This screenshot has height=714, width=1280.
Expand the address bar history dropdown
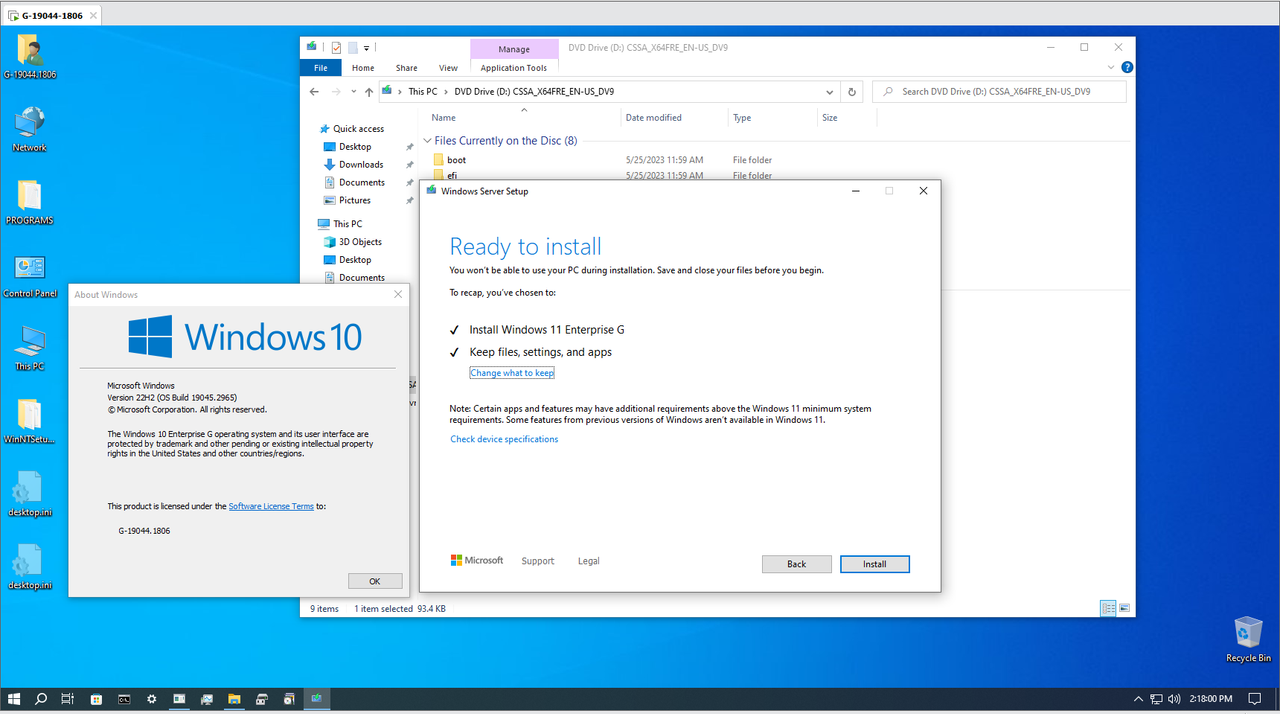pos(829,92)
